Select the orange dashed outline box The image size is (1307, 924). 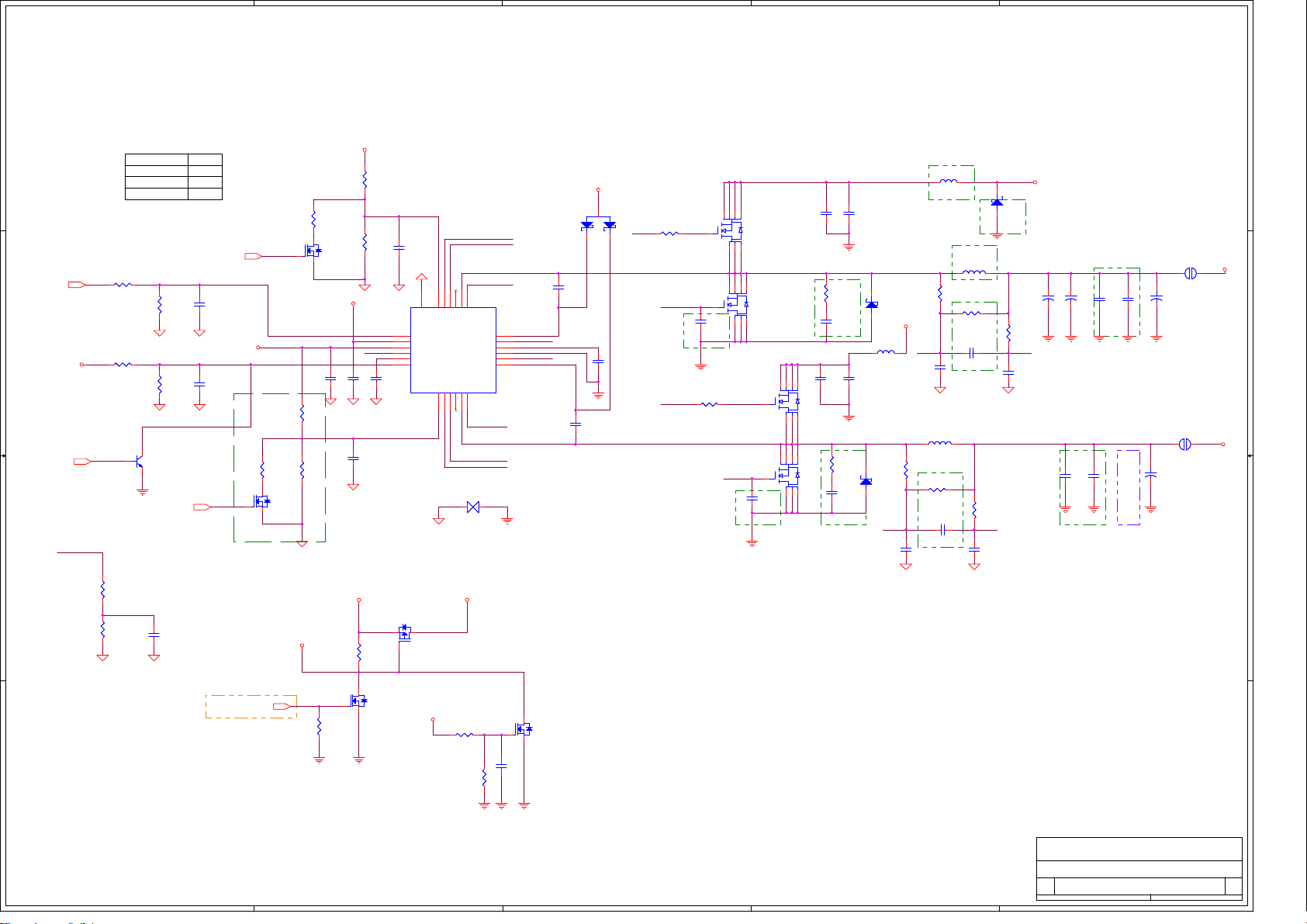pos(251,707)
